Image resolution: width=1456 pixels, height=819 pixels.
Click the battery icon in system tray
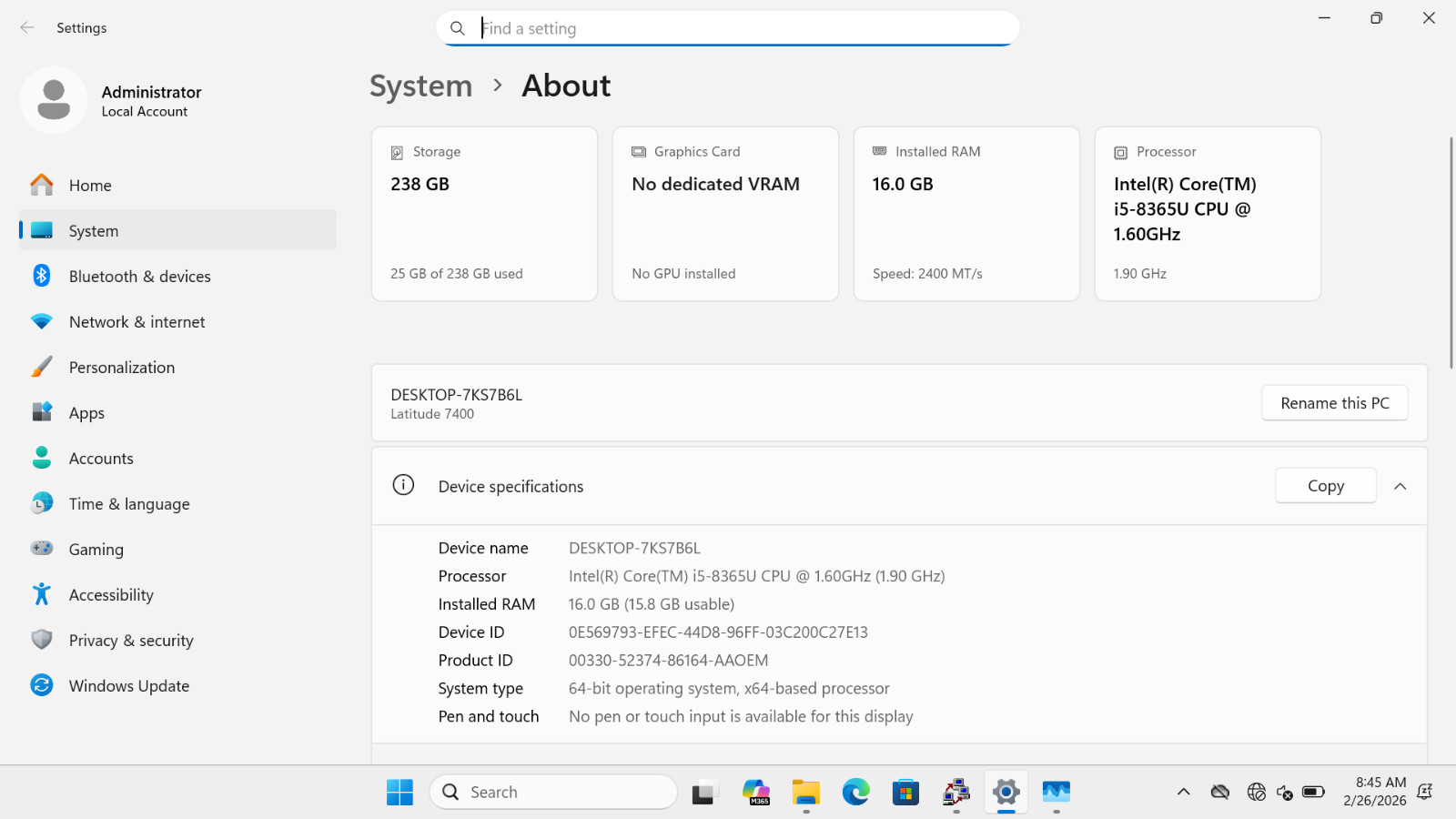[x=1313, y=792]
